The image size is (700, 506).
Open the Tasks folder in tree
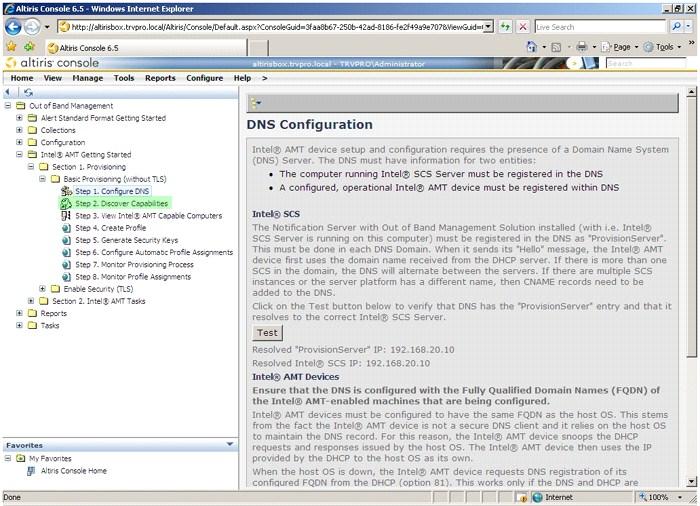click(50, 326)
